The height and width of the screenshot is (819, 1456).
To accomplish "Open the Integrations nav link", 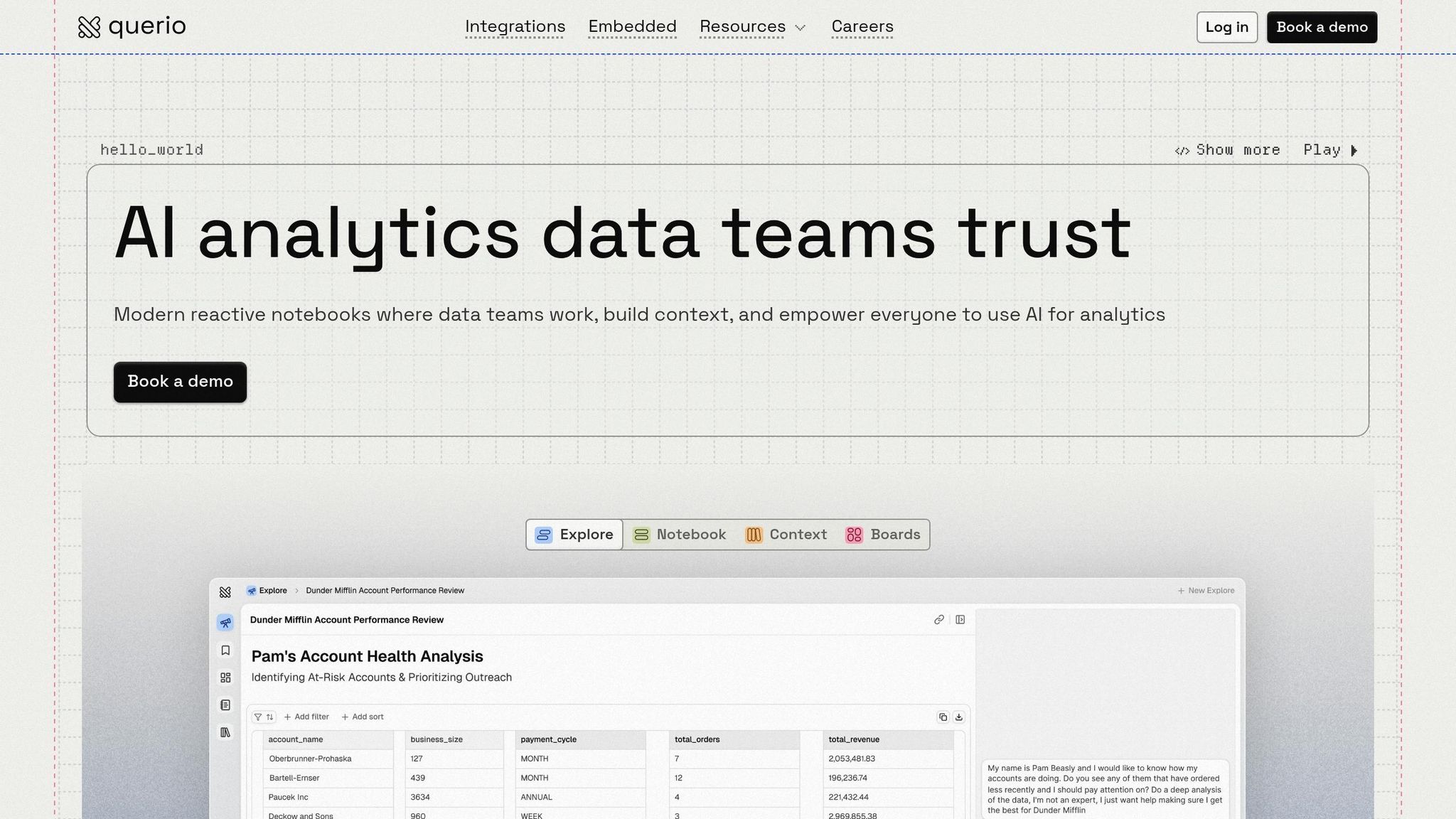I will 515,27.
